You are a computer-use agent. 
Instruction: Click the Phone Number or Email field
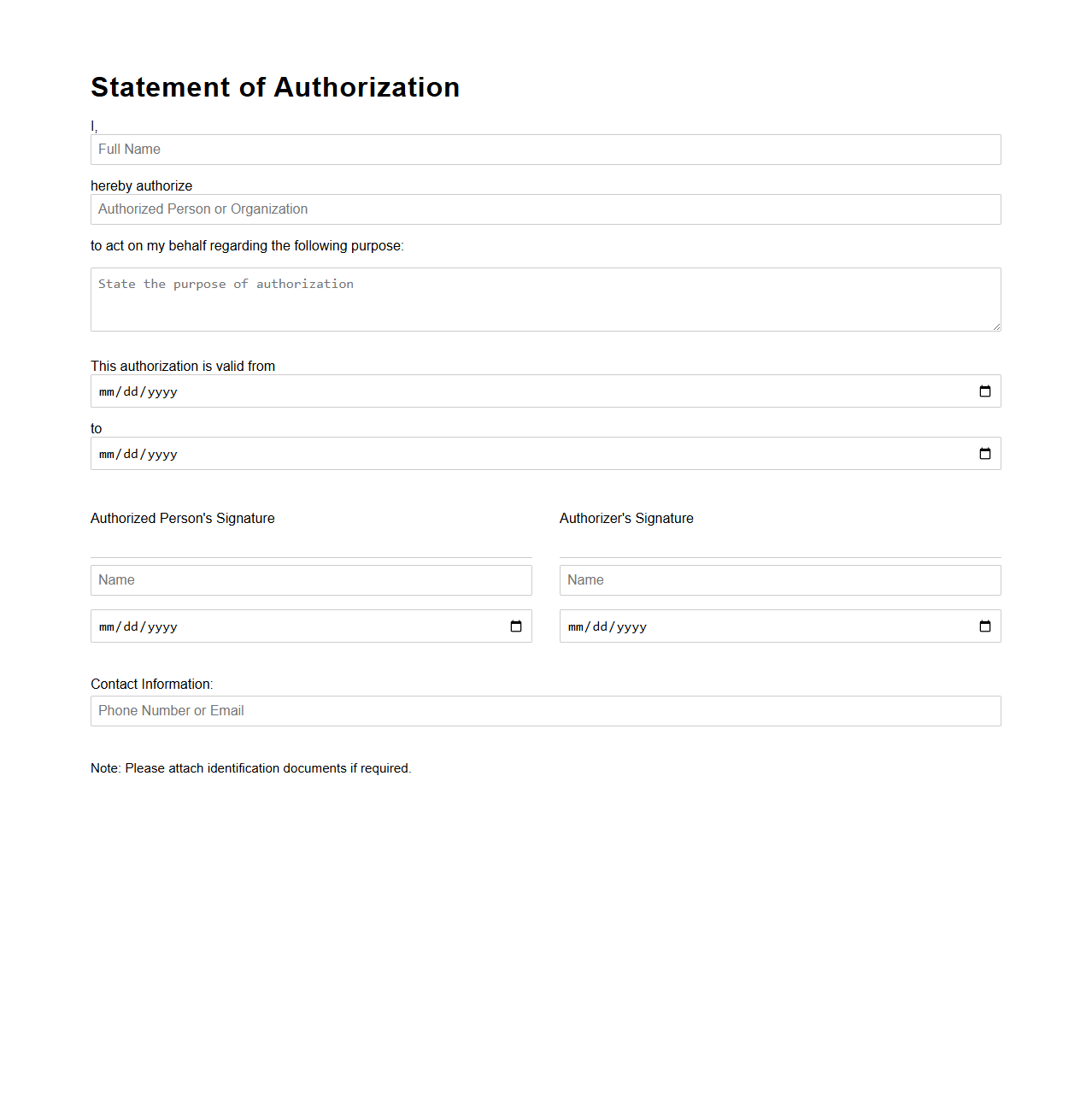click(x=546, y=710)
